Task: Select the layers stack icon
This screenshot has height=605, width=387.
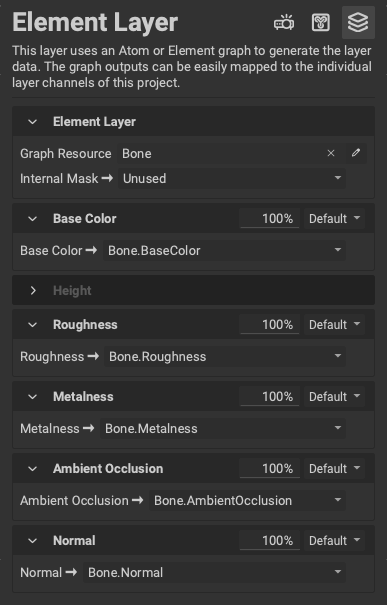Action: click(358, 22)
